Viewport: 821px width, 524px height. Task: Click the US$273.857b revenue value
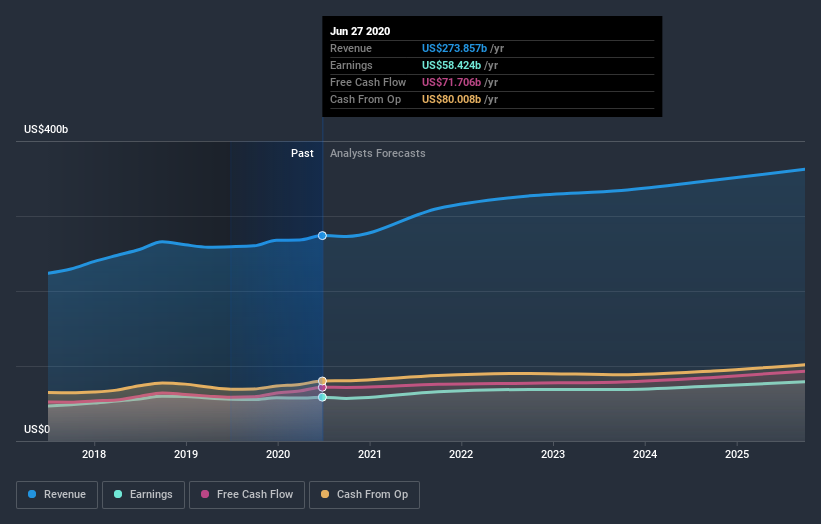coord(454,48)
